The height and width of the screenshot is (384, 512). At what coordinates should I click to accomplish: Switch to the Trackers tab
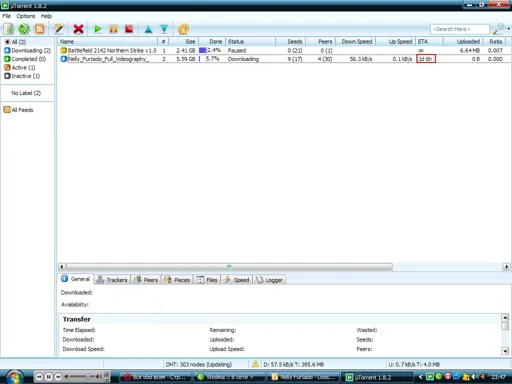[x=112, y=280]
